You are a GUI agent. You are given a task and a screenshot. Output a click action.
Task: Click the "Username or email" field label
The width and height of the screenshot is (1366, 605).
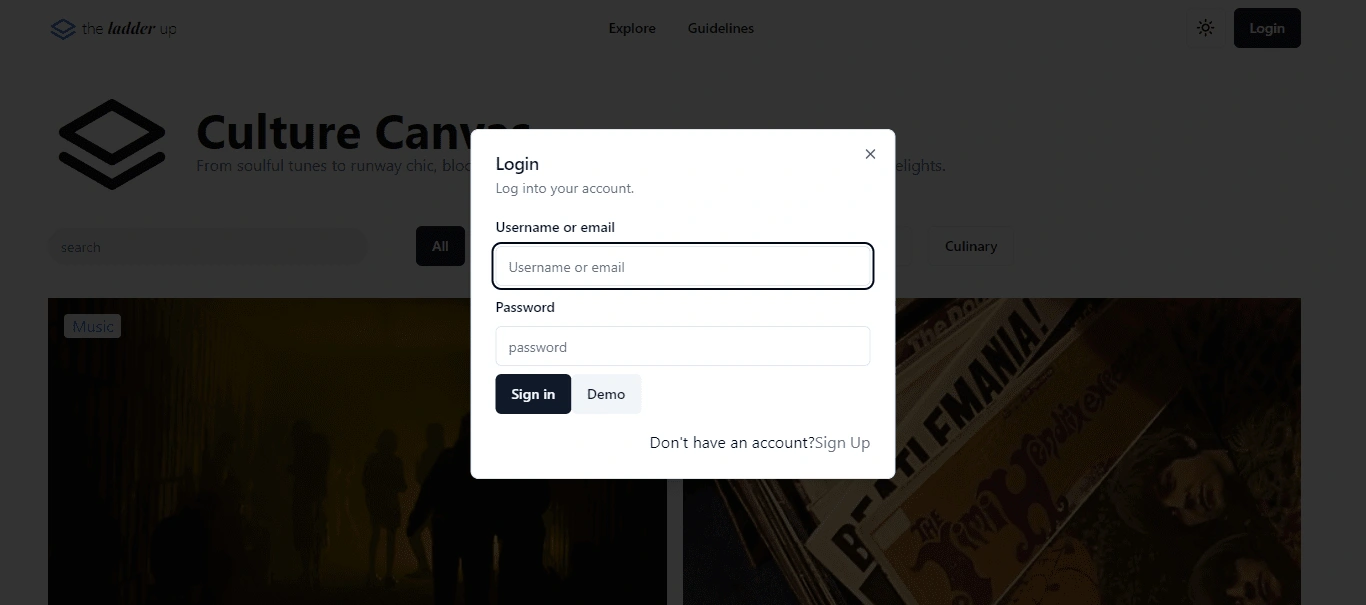pos(555,227)
